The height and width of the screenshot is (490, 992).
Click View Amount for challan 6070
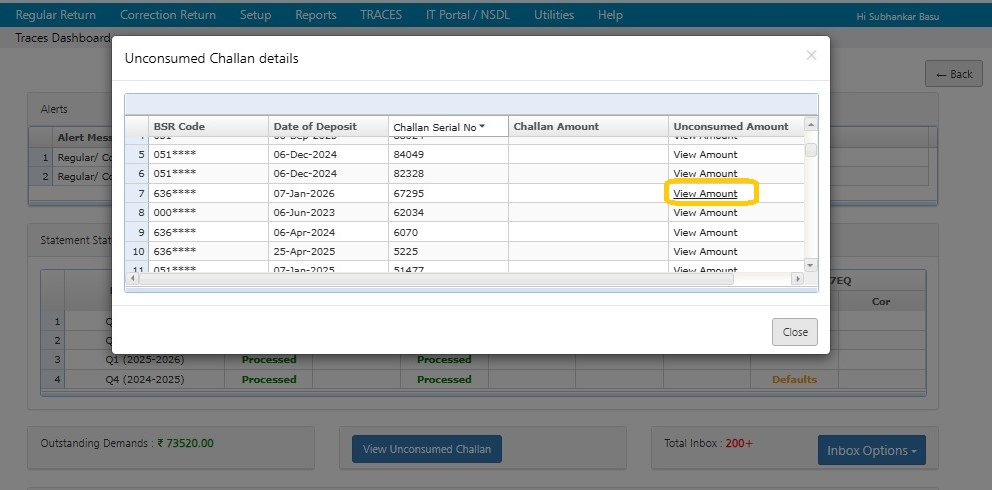[705, 232]
